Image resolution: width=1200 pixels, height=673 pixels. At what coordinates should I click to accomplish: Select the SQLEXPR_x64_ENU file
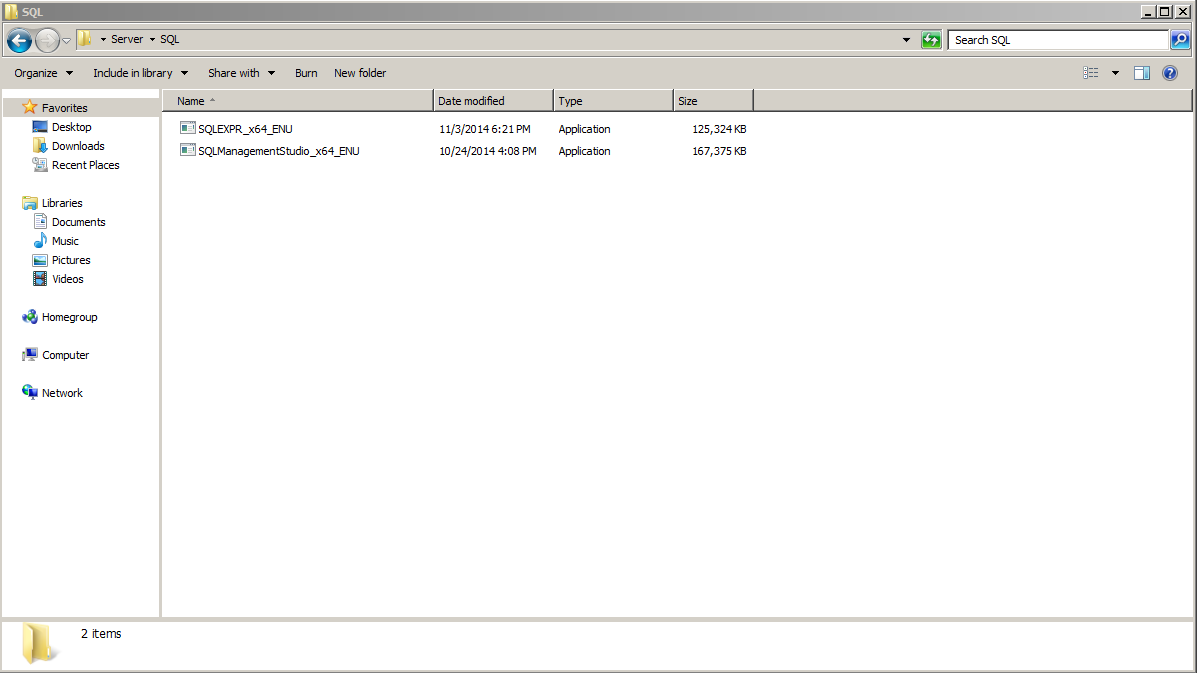point(245,129)
